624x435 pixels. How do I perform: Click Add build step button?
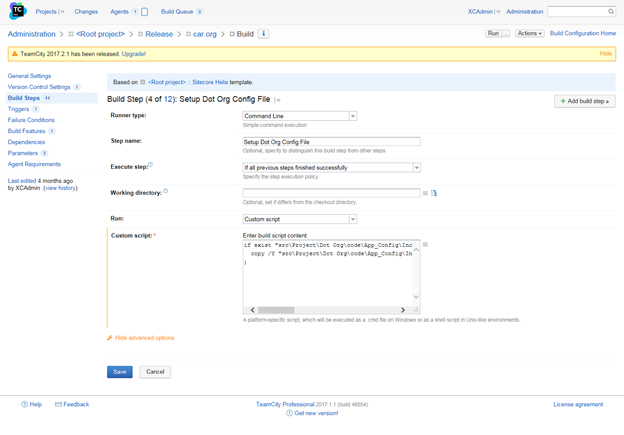coord(585,101)
